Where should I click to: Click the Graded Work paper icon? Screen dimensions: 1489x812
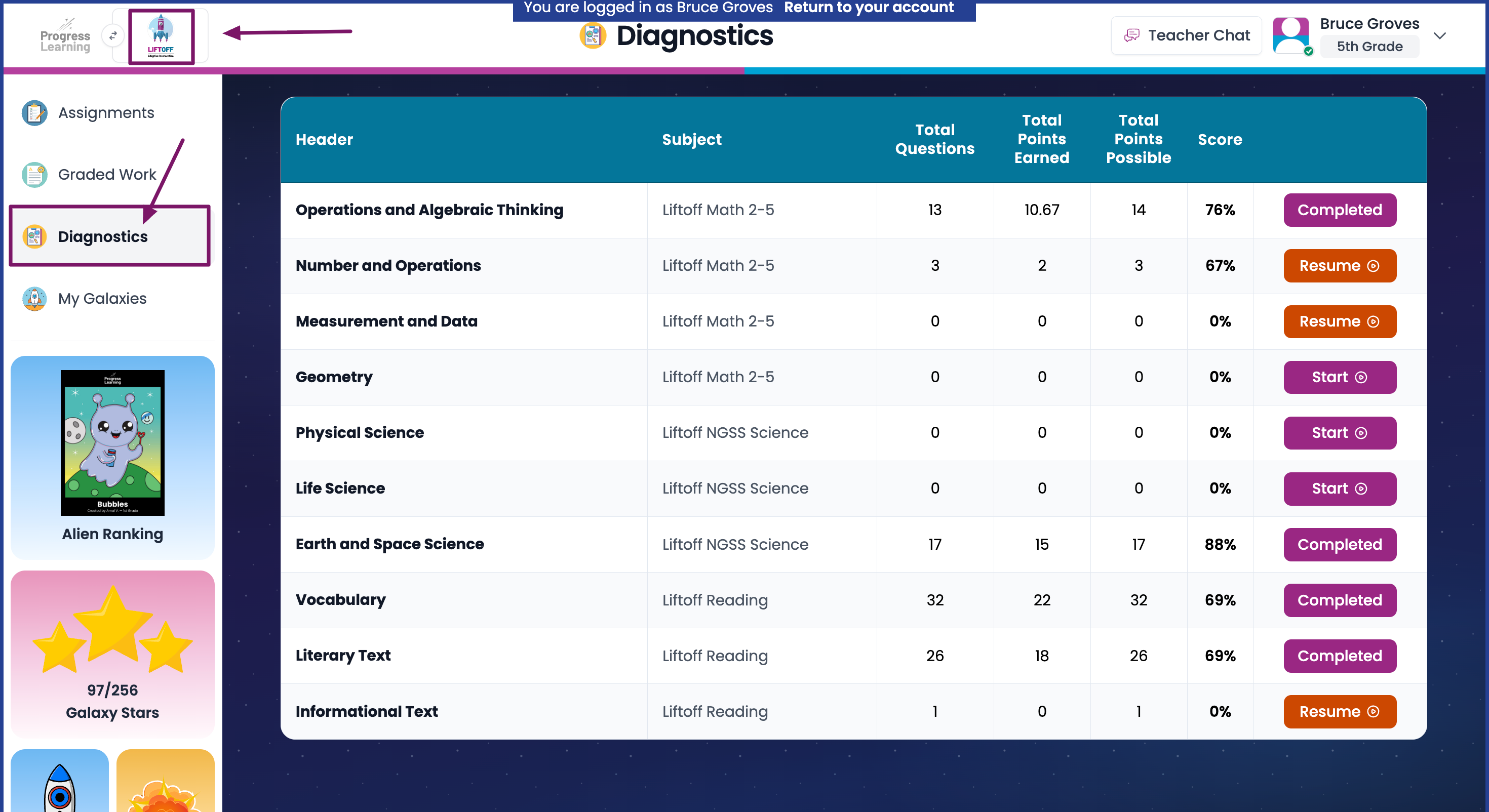(34, 175)
